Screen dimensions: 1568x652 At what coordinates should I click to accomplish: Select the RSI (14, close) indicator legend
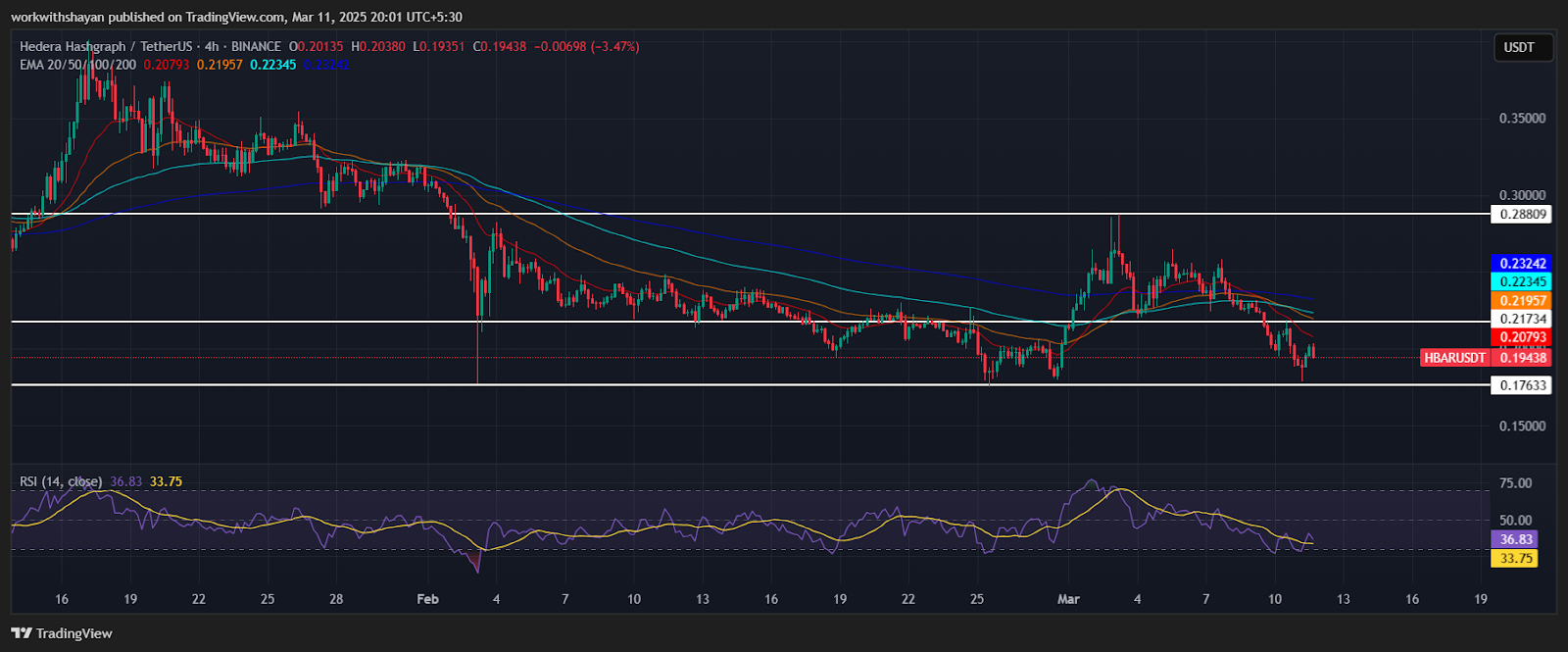(61, 481)
